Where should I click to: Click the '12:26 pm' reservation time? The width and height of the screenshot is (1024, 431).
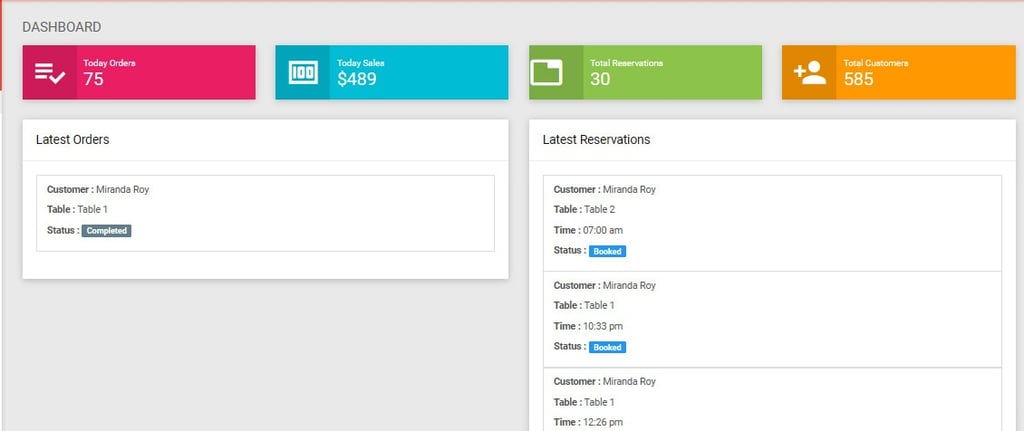pyautogui.click(x=603, y=423)
